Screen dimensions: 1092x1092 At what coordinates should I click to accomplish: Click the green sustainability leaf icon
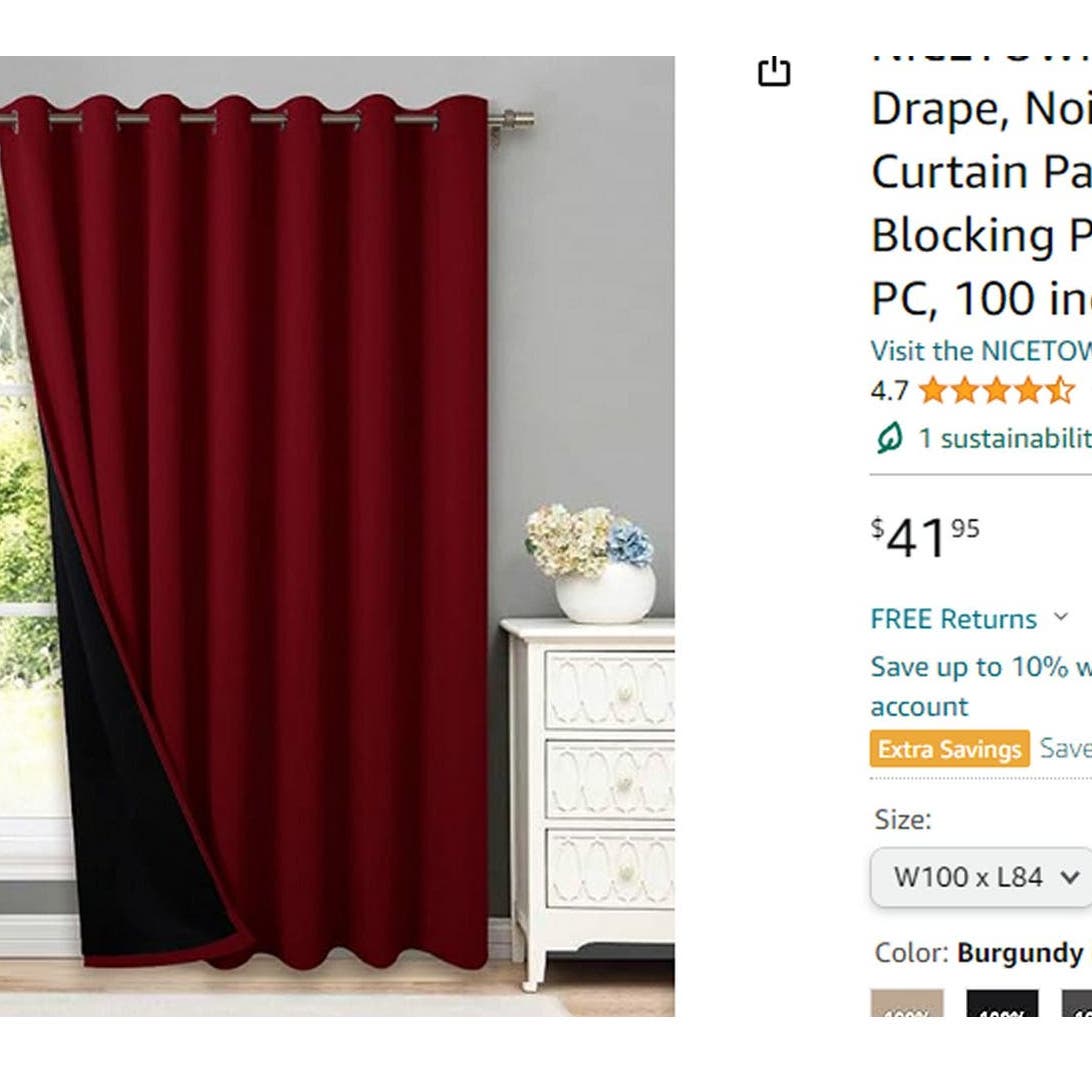[x=889, y=437]
